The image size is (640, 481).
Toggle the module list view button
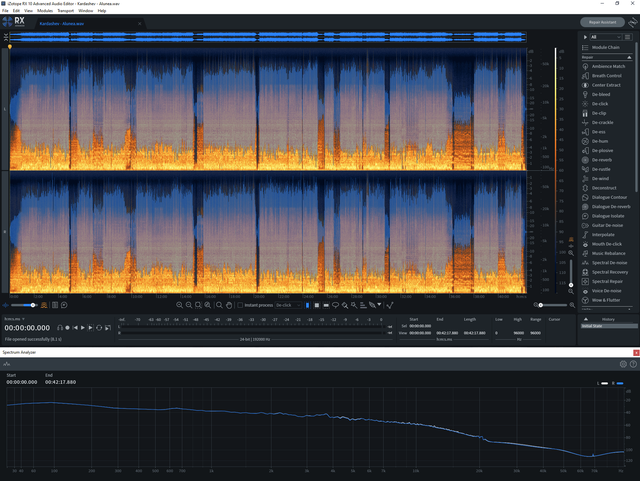(628, 37)
